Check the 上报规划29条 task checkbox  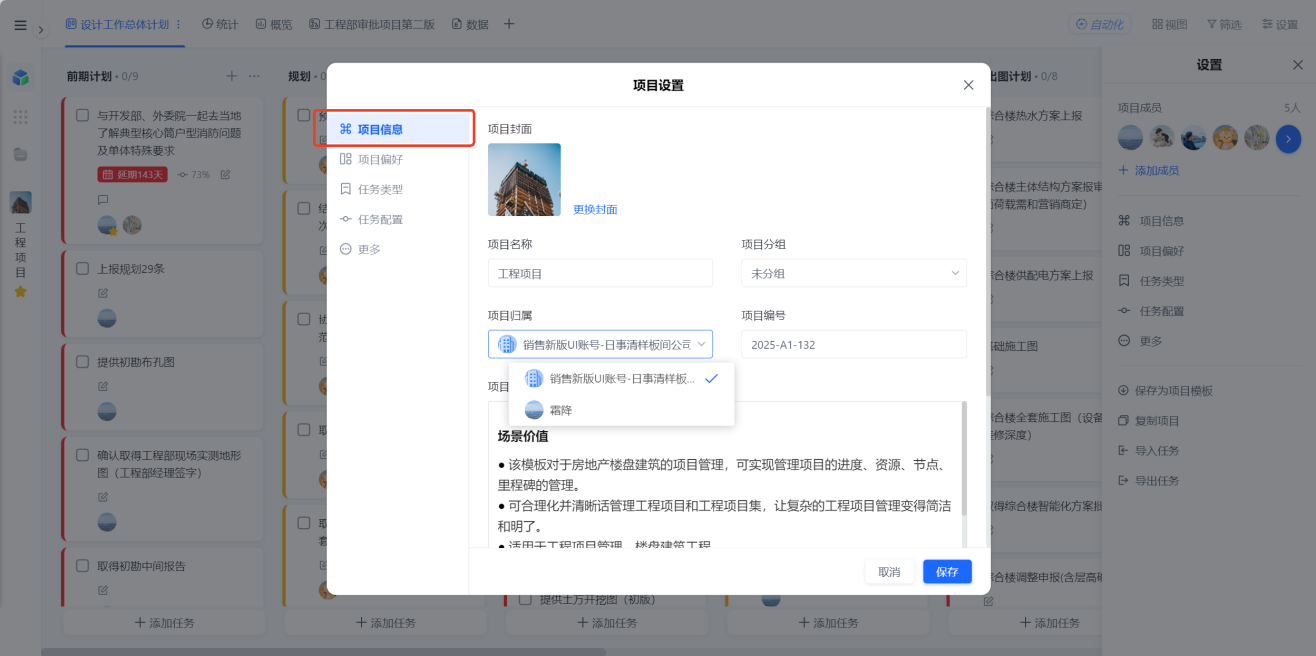coord(83,269)
